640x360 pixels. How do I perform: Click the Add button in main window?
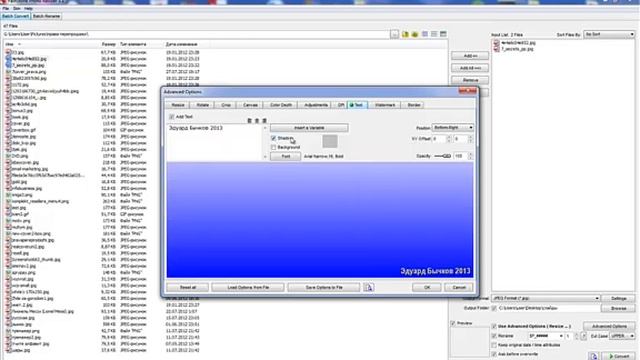click(x=470, y=56)
